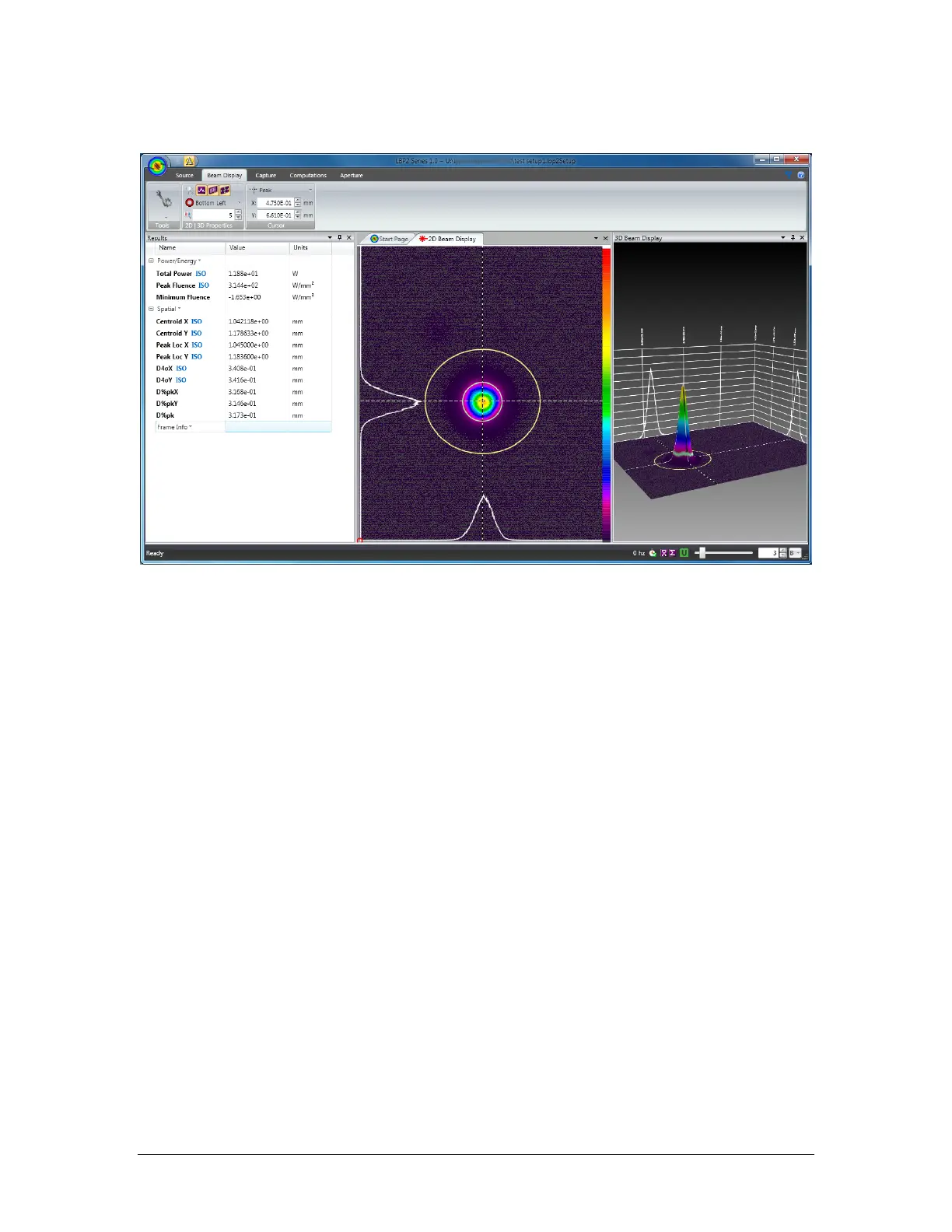
Task: Select the Beam Display ribbon tab
Action: tap(224, 176)
